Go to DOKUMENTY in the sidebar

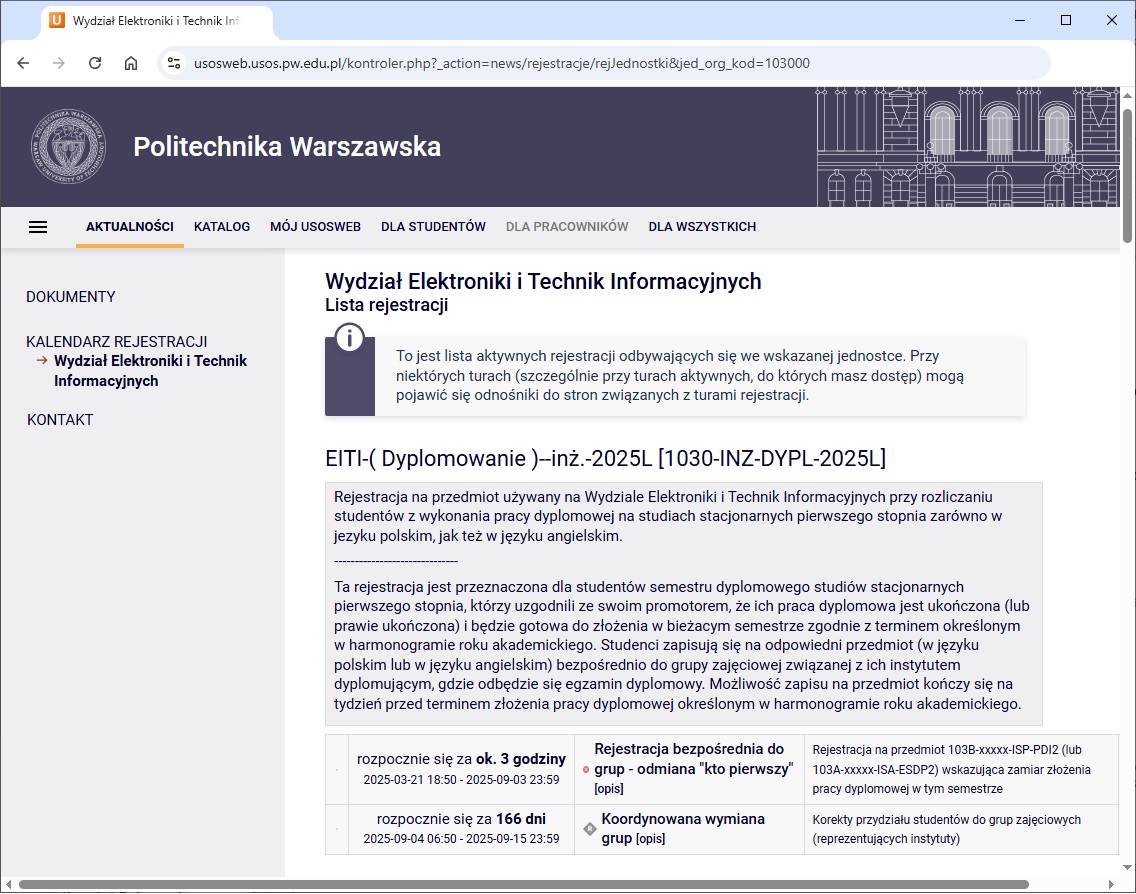pos(71,297)
